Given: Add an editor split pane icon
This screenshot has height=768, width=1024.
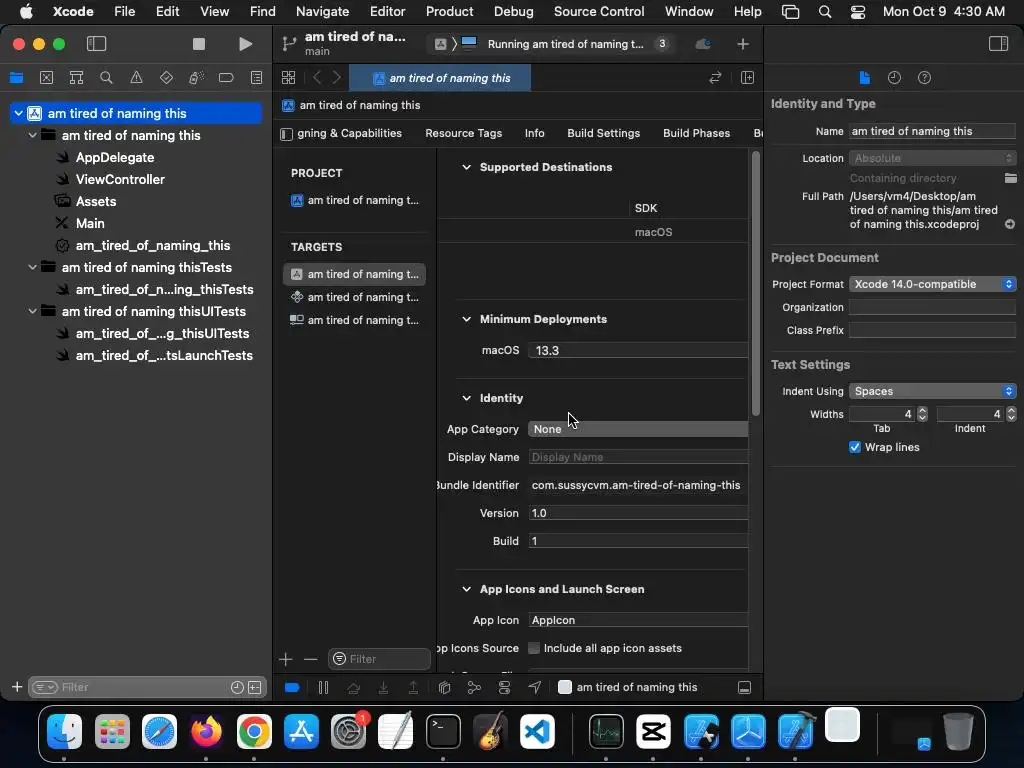Looking at the screenshot, I should [747, 78].
